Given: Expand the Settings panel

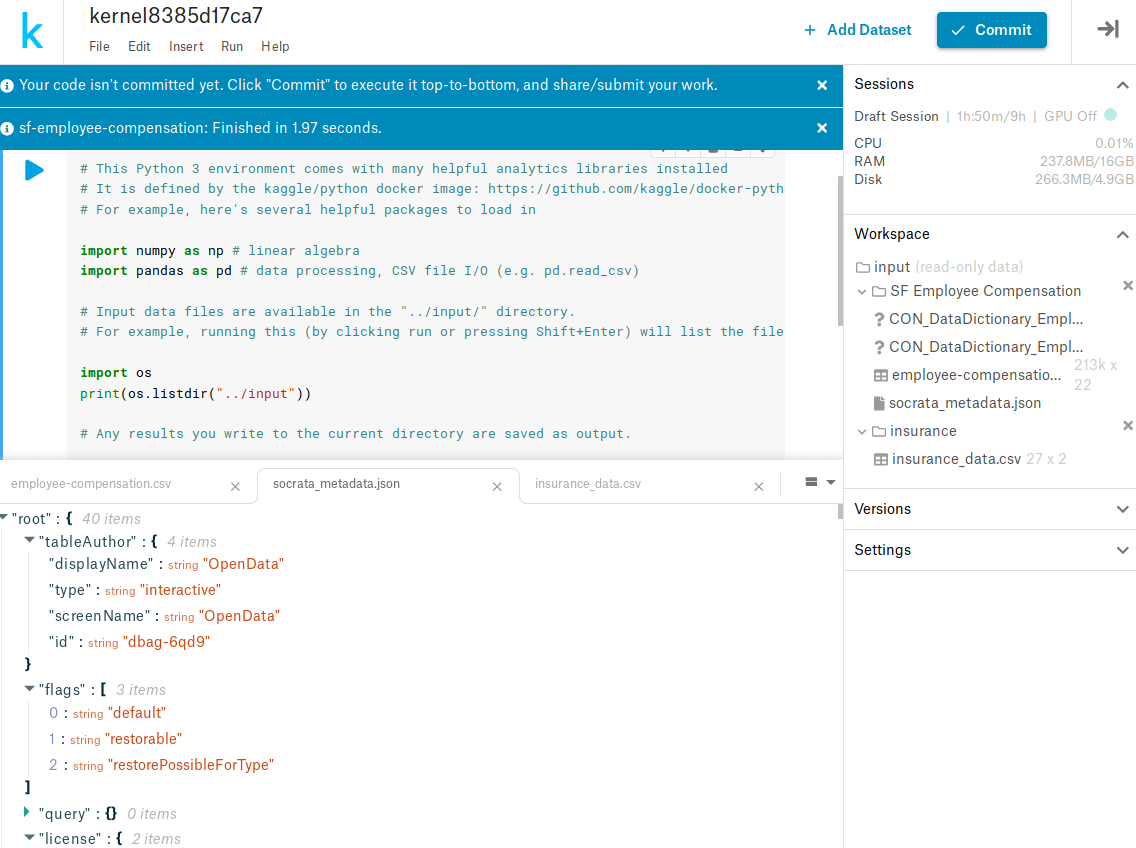Looking at the screenshot, I should [x=1122, y=550].
